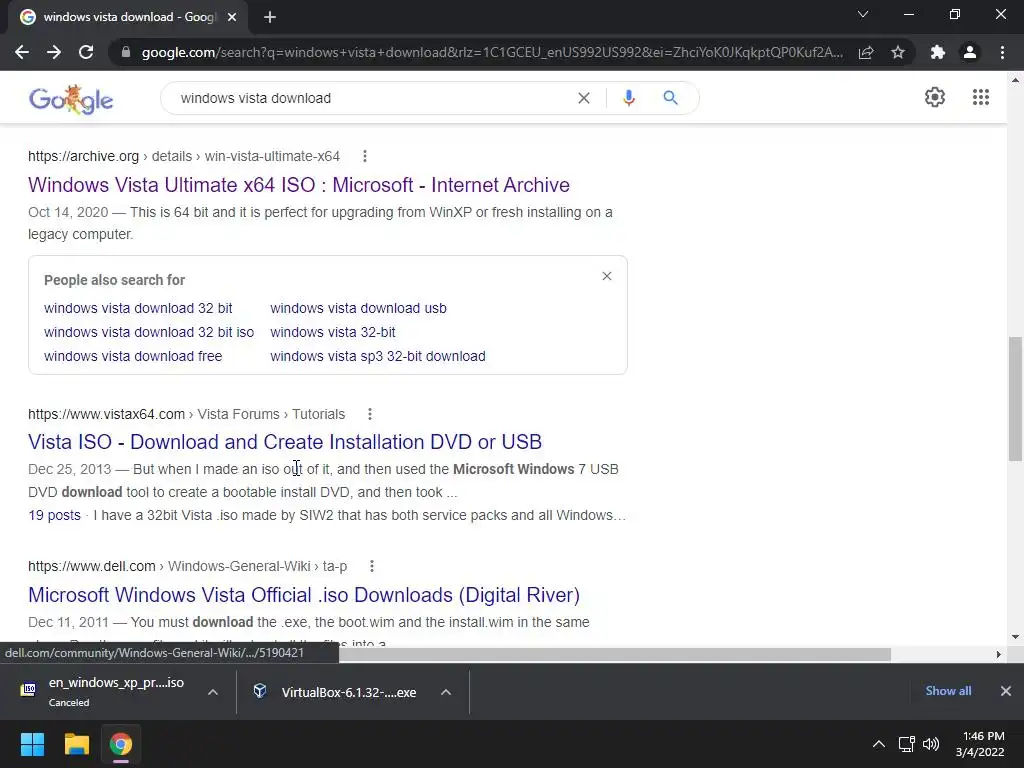Screen dimensions: 1024x768
Task: Click vertical scrollbar down arrow
Action: click(x=1016, y=637)
